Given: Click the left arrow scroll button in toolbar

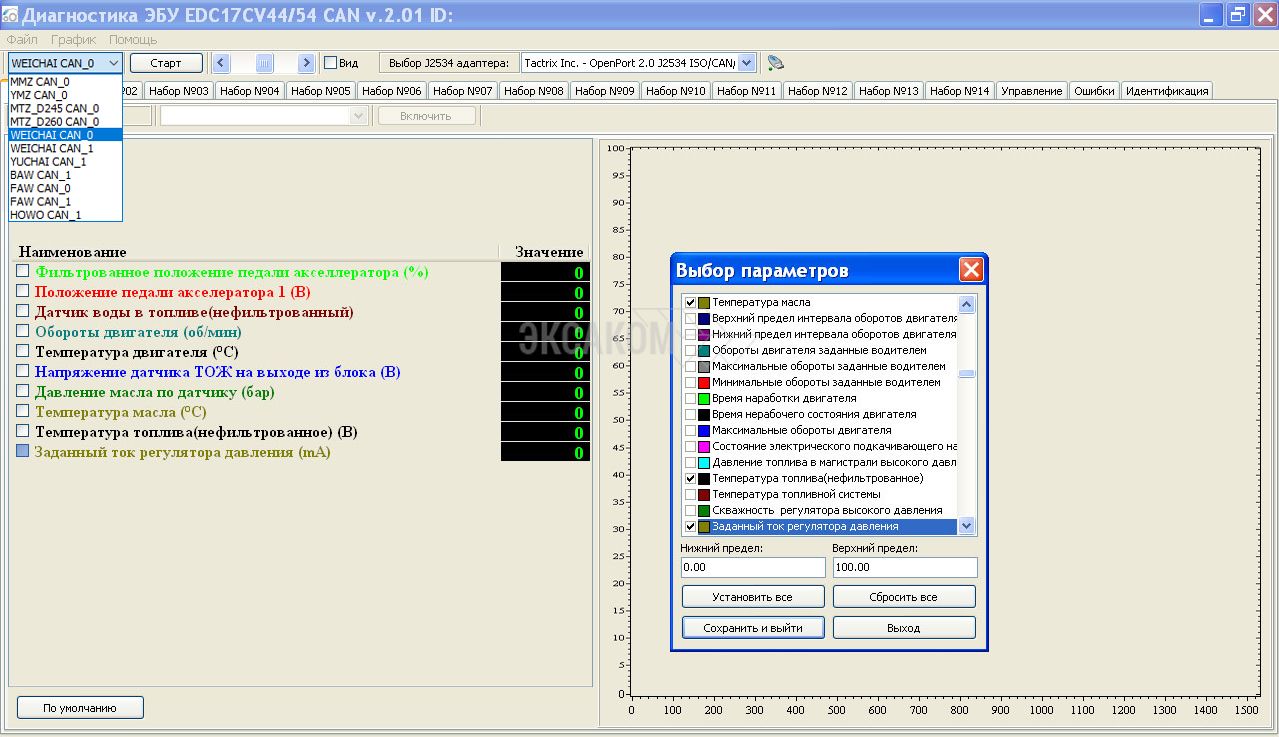Looking at the screenshot, I should coord(221,63).
